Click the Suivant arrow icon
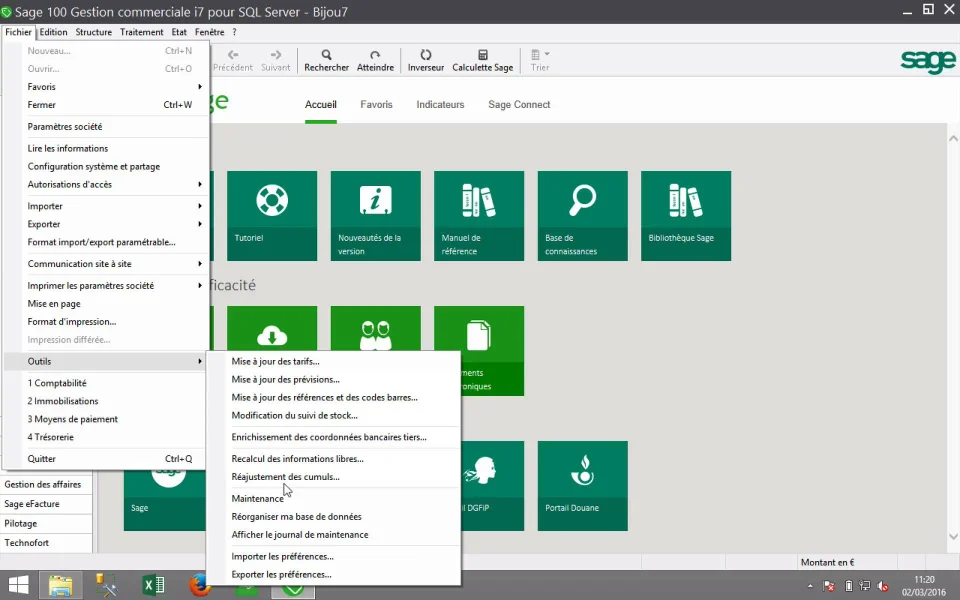 point(276,55)
